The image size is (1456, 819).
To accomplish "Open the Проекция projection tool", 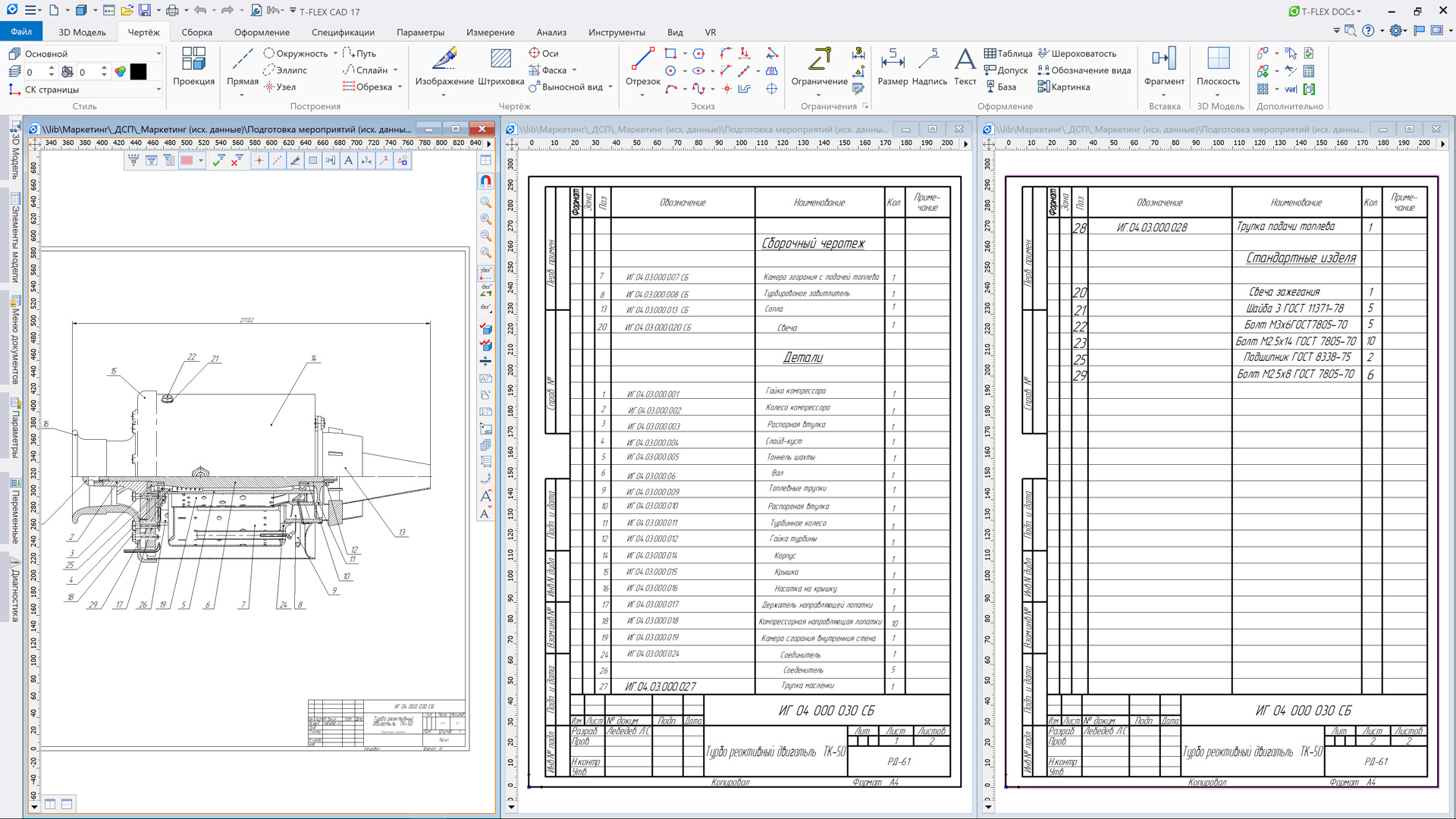I will click(193, 66).
